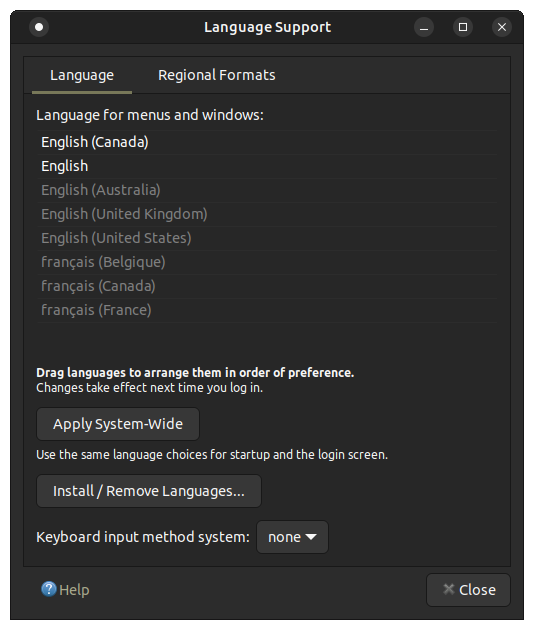This screenshot has height=630, width=534.
Task: Click Apply System-Wide button
Action: pyautogui.click(x=118, y=424)
